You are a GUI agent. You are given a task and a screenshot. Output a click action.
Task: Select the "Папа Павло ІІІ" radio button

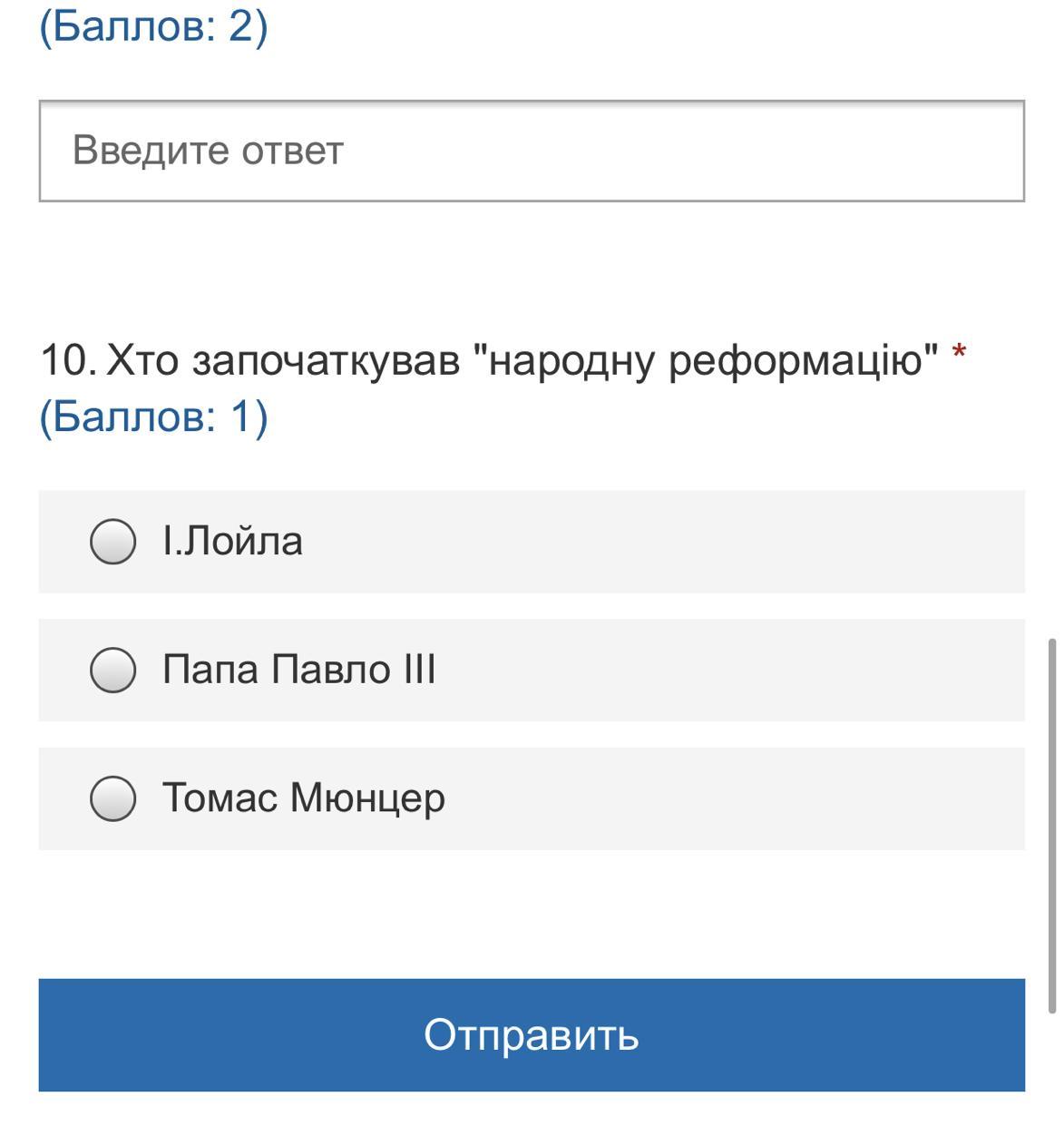tap(113, 671)
